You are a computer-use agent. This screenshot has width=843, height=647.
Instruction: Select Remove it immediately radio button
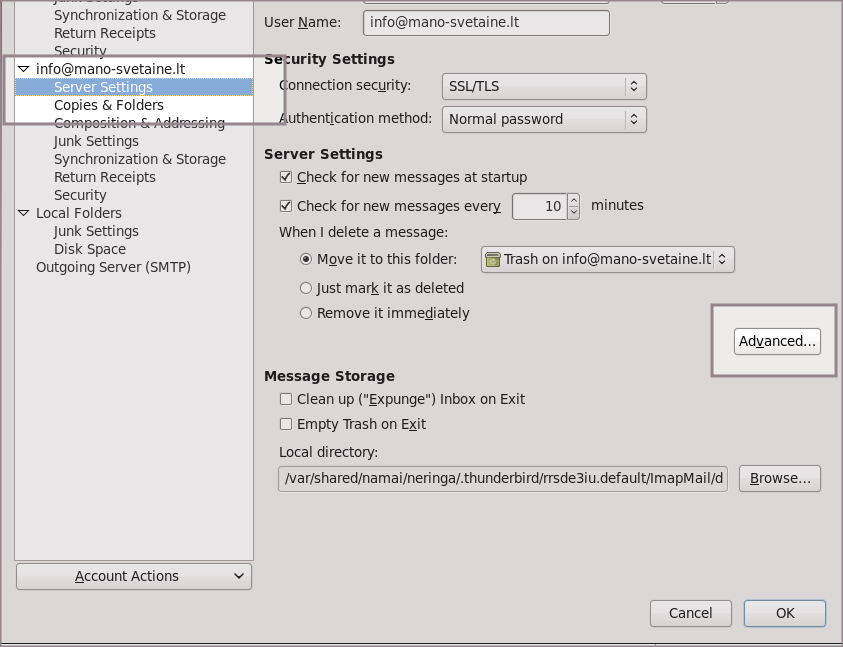coord(306,313)
